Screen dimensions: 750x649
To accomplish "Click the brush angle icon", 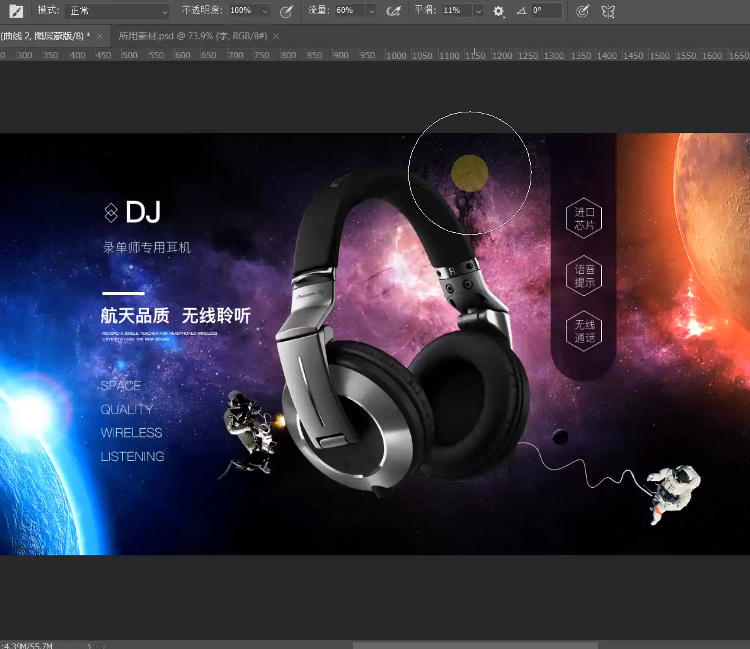I will (x=521, y=11).
